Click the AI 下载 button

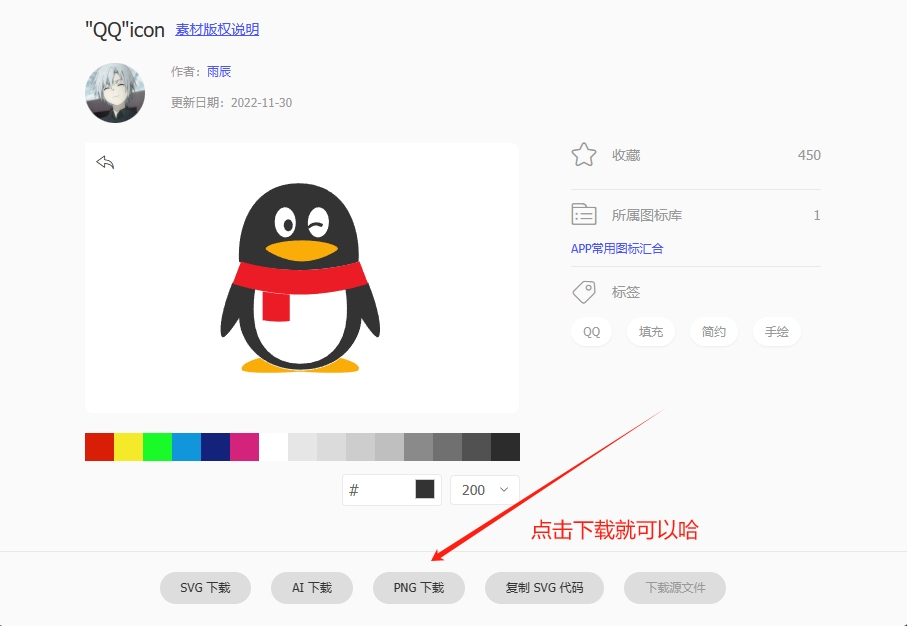(312, 588)
